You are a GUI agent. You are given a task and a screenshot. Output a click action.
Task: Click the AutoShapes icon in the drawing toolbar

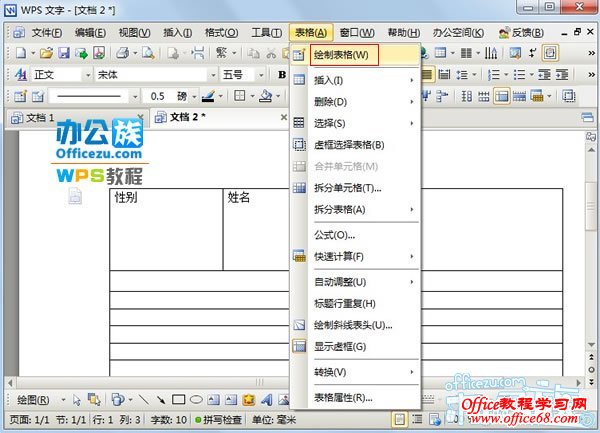(x=118, y=399)
